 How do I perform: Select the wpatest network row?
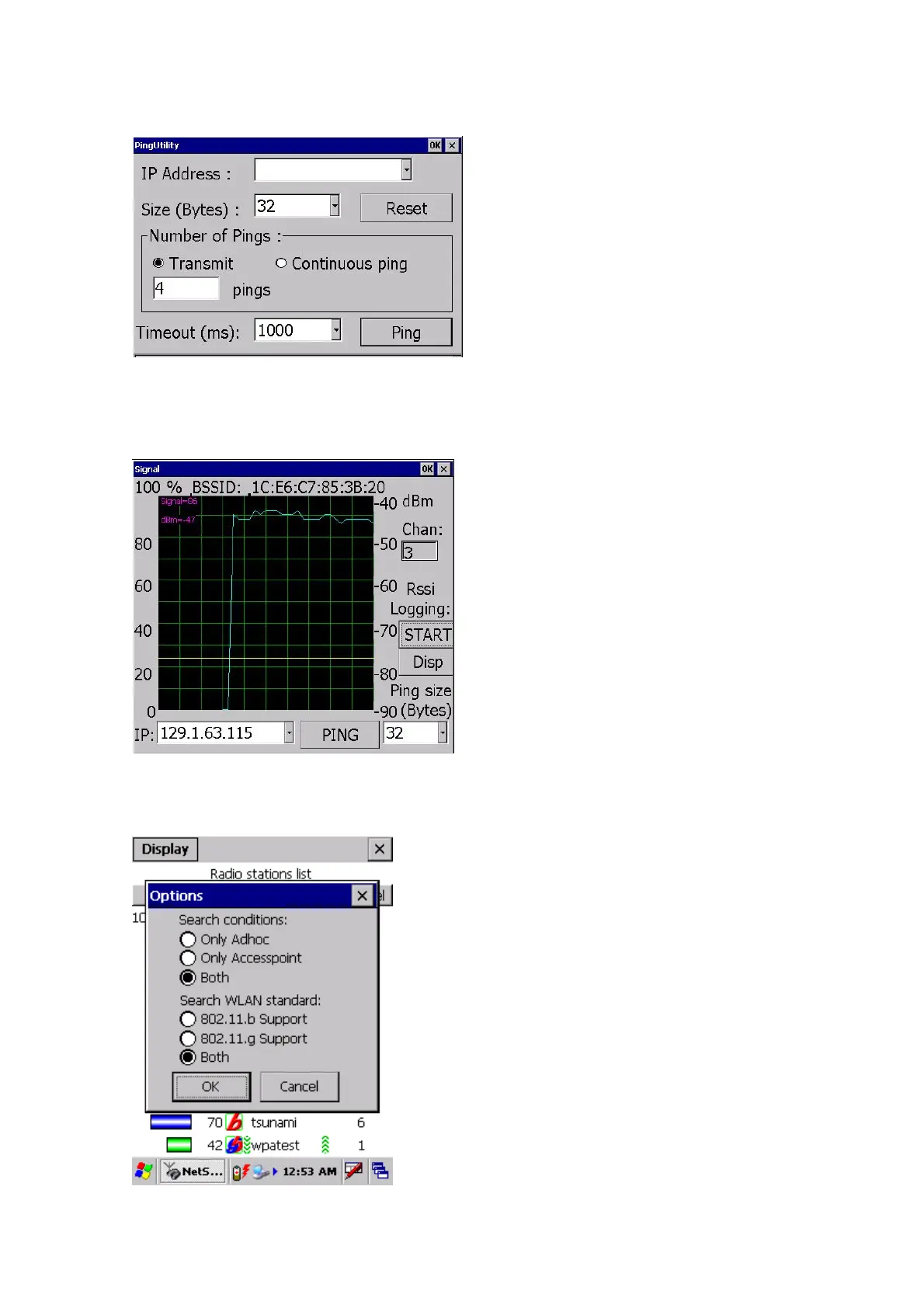click(x=258, y=1145)
